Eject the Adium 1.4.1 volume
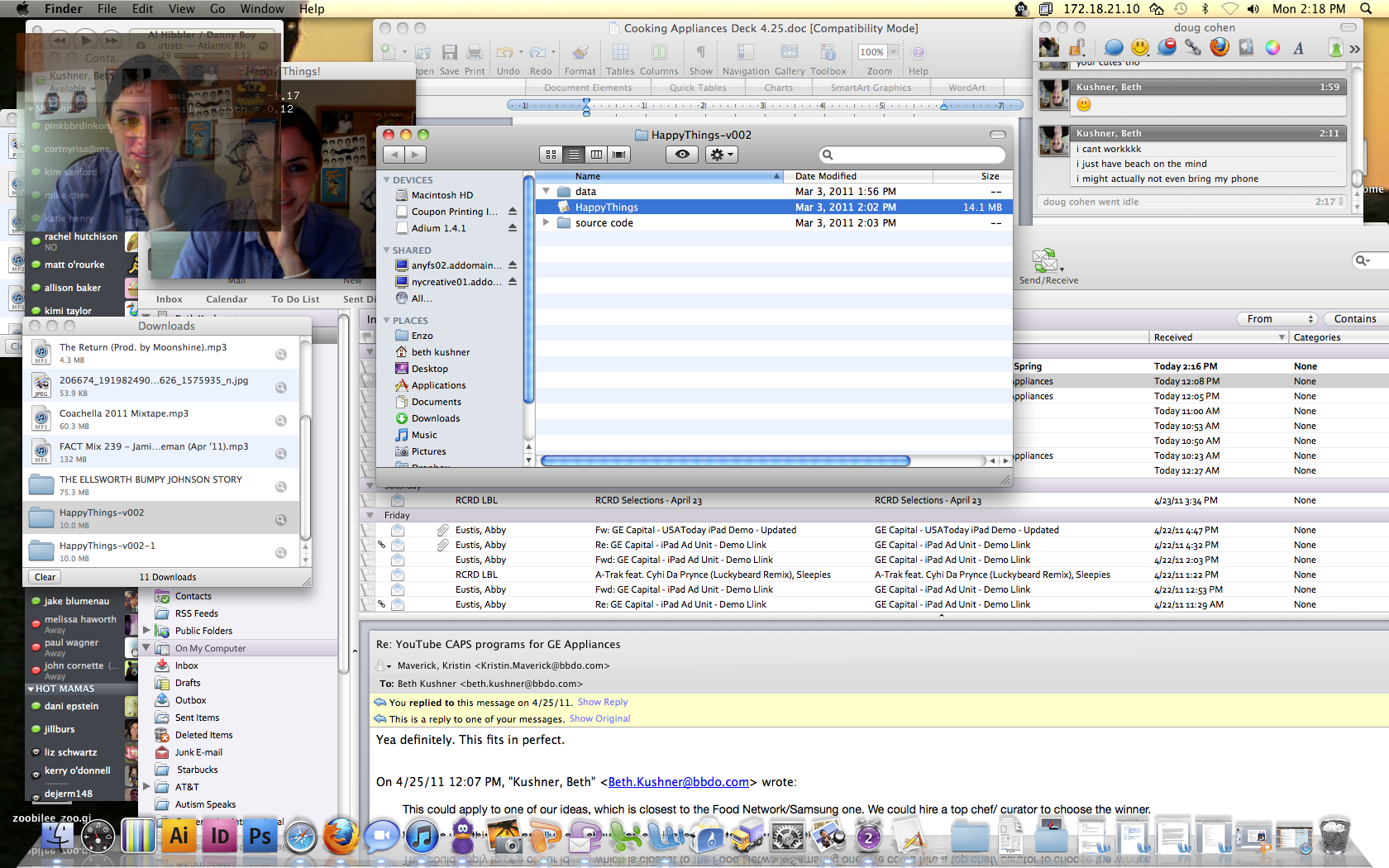The image size is (1389, 868). (513, 228)
